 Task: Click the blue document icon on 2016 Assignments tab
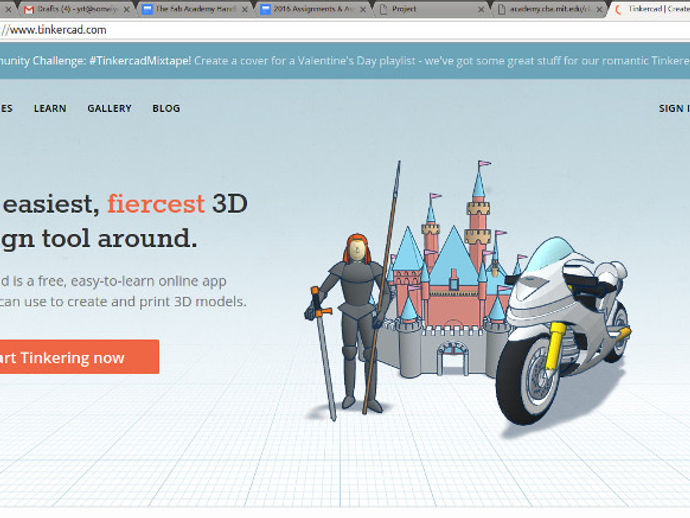(265, 9)
